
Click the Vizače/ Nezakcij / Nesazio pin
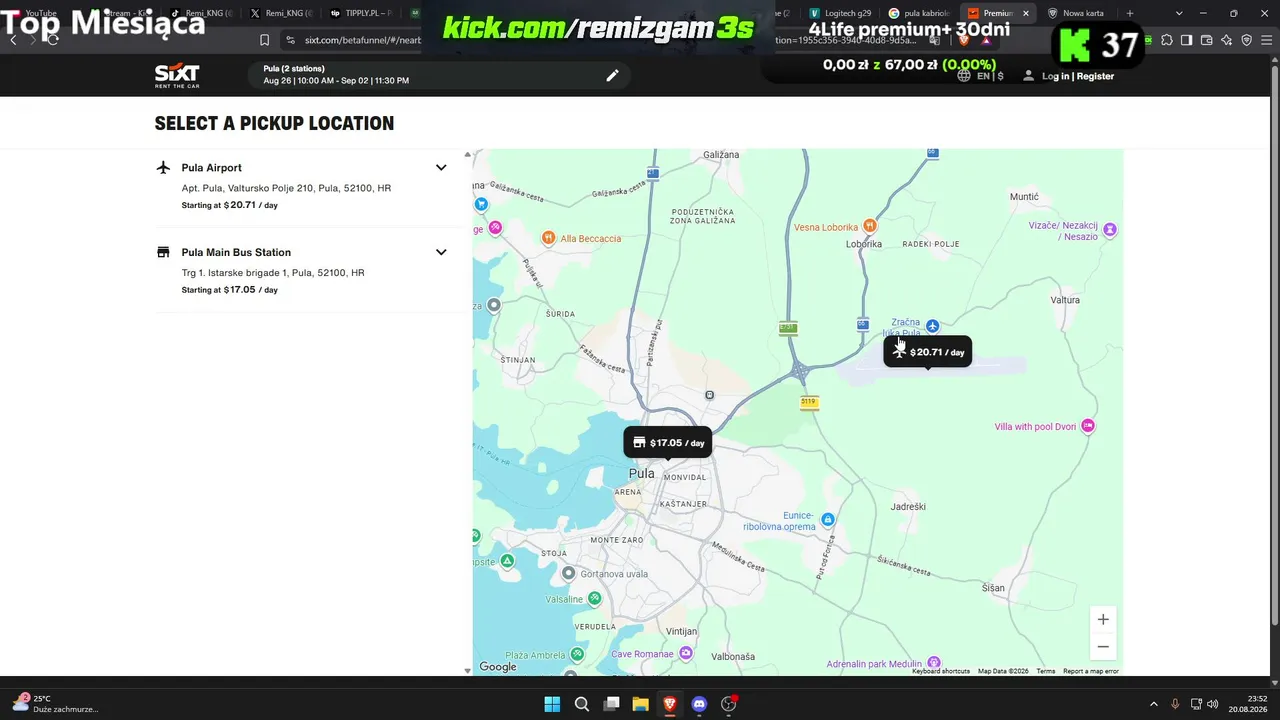click(1109, 230)
